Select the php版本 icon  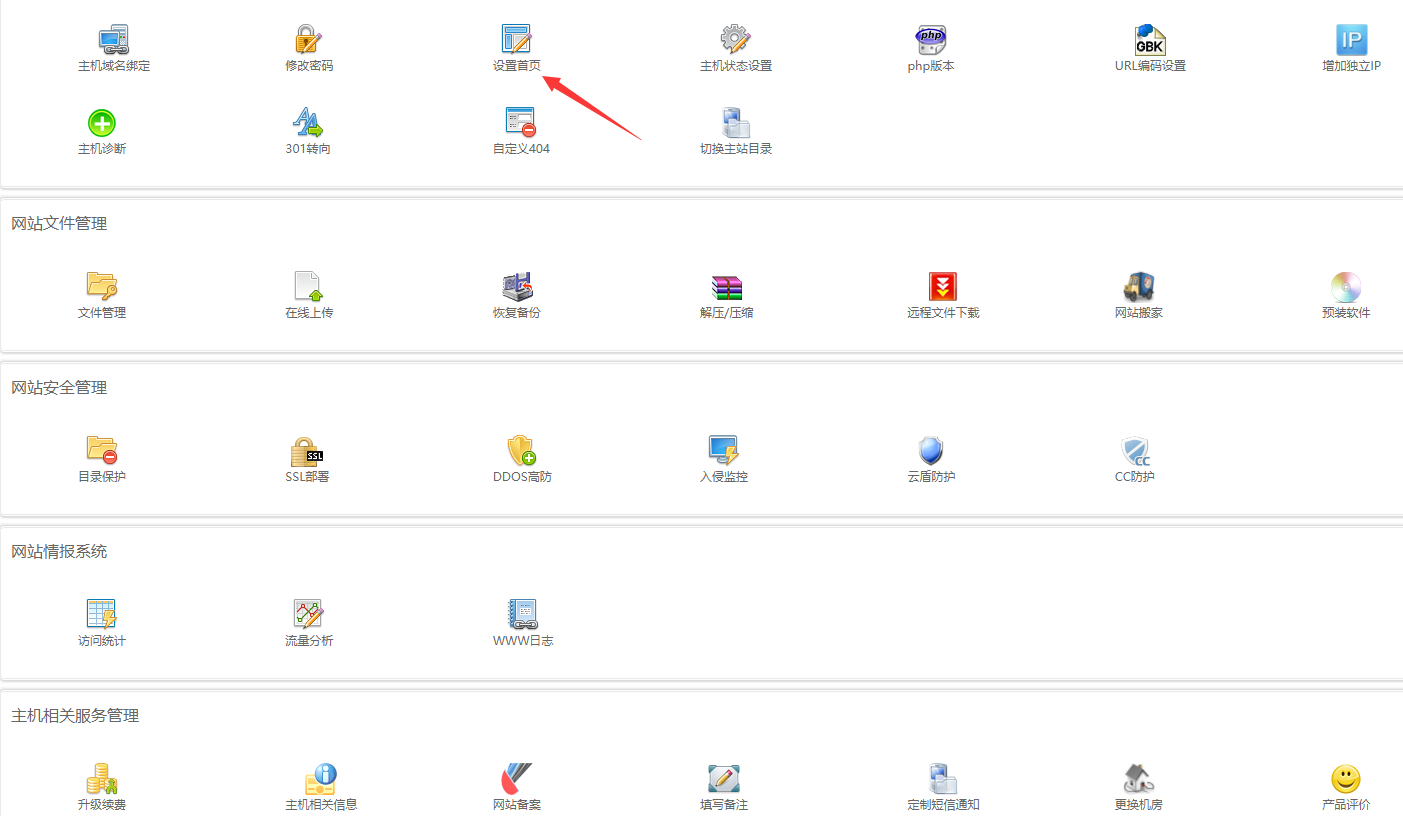click(x=930, y=40)
